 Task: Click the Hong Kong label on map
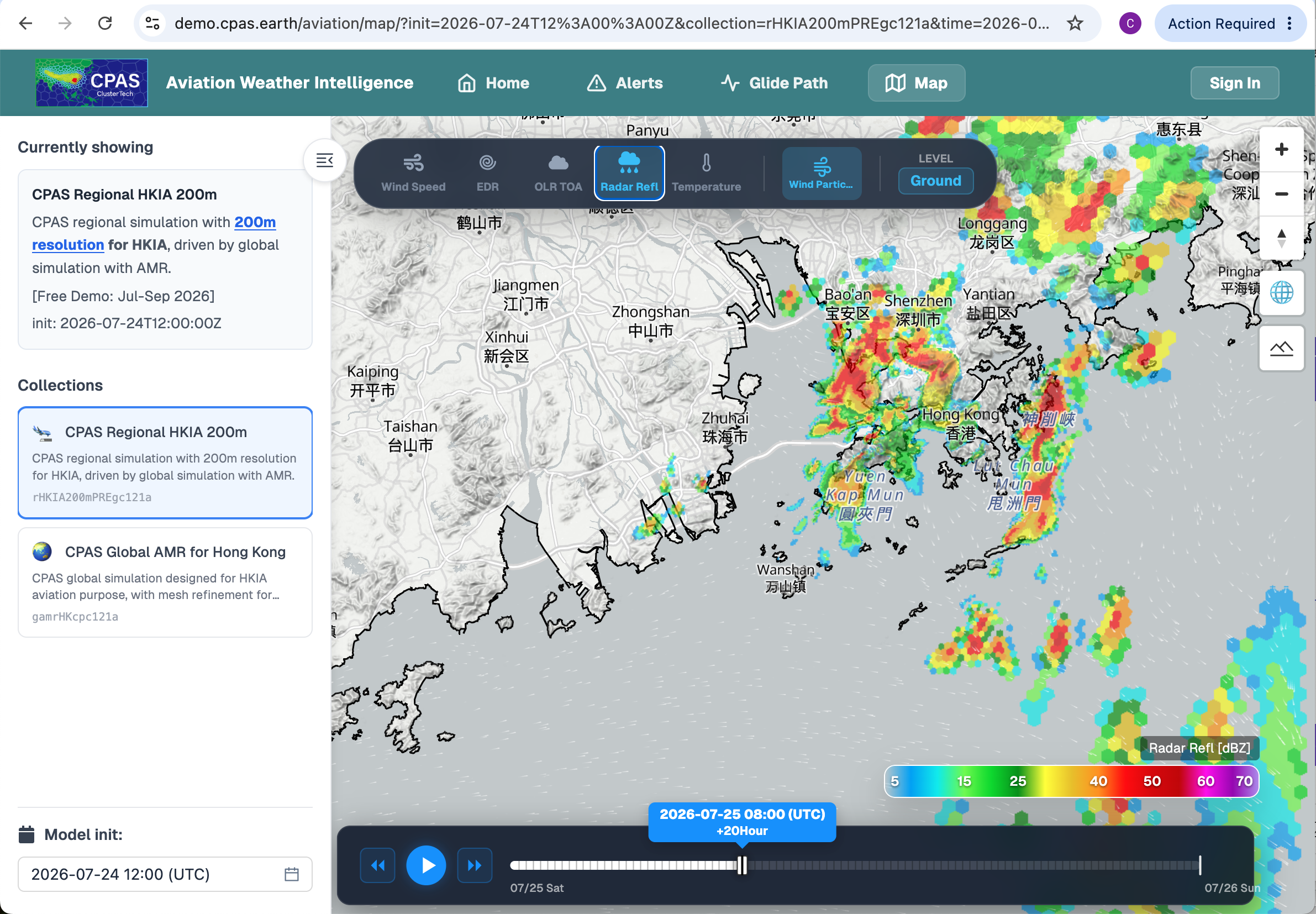click(961, 424)
